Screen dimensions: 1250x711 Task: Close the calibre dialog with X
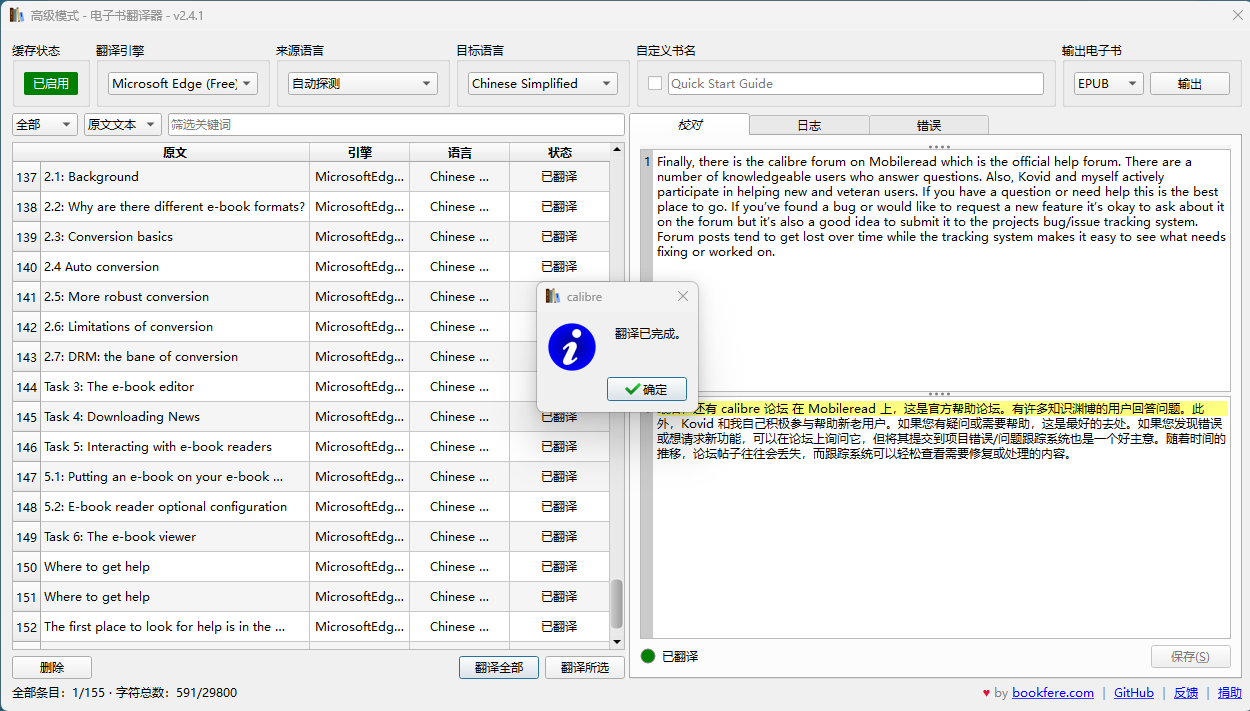pyautogui.click(x=683, y=296)
